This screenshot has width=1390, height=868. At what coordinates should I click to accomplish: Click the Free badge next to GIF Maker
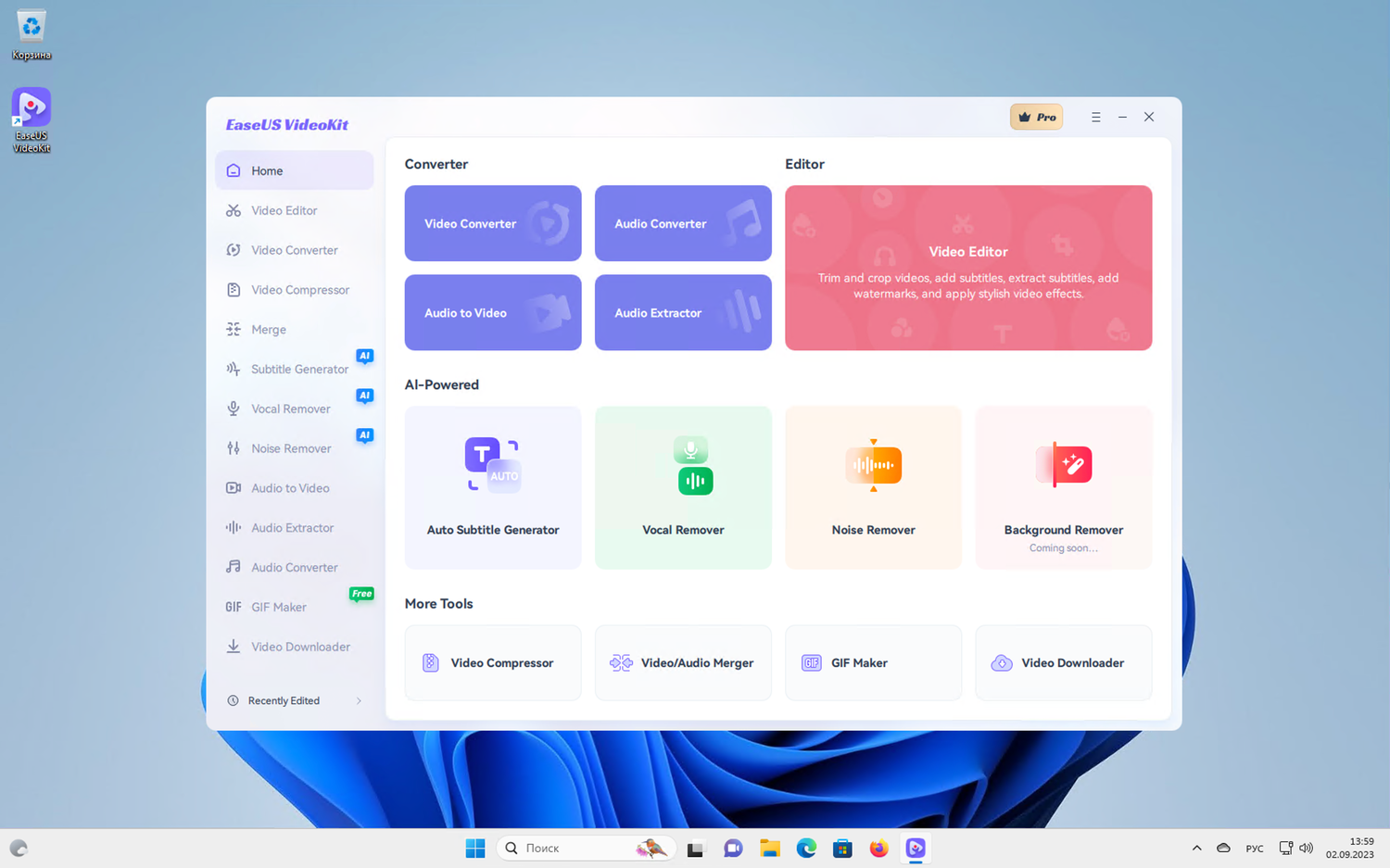(361, 594)
